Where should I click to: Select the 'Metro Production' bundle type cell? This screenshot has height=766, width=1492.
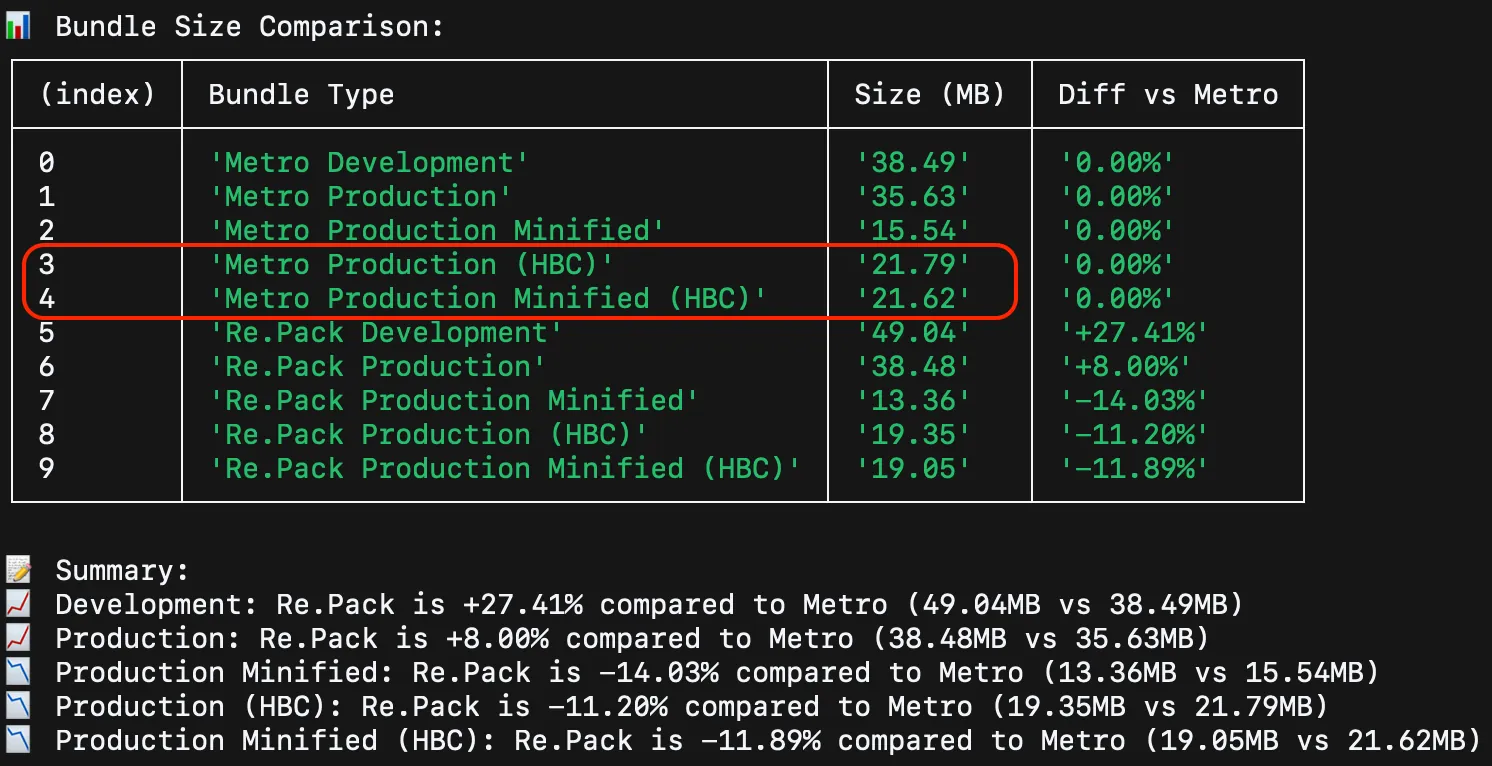pyautogui.click(x=360, y=196)
